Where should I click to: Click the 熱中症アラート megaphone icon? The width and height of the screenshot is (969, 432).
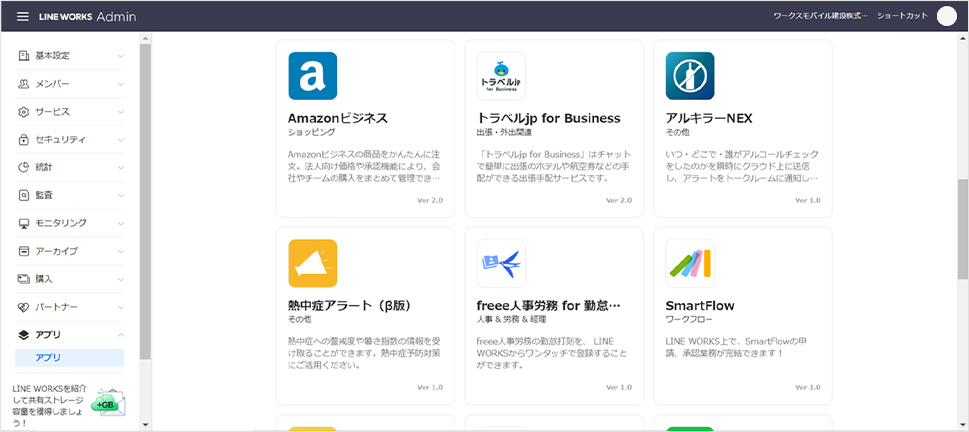[313, 263]
